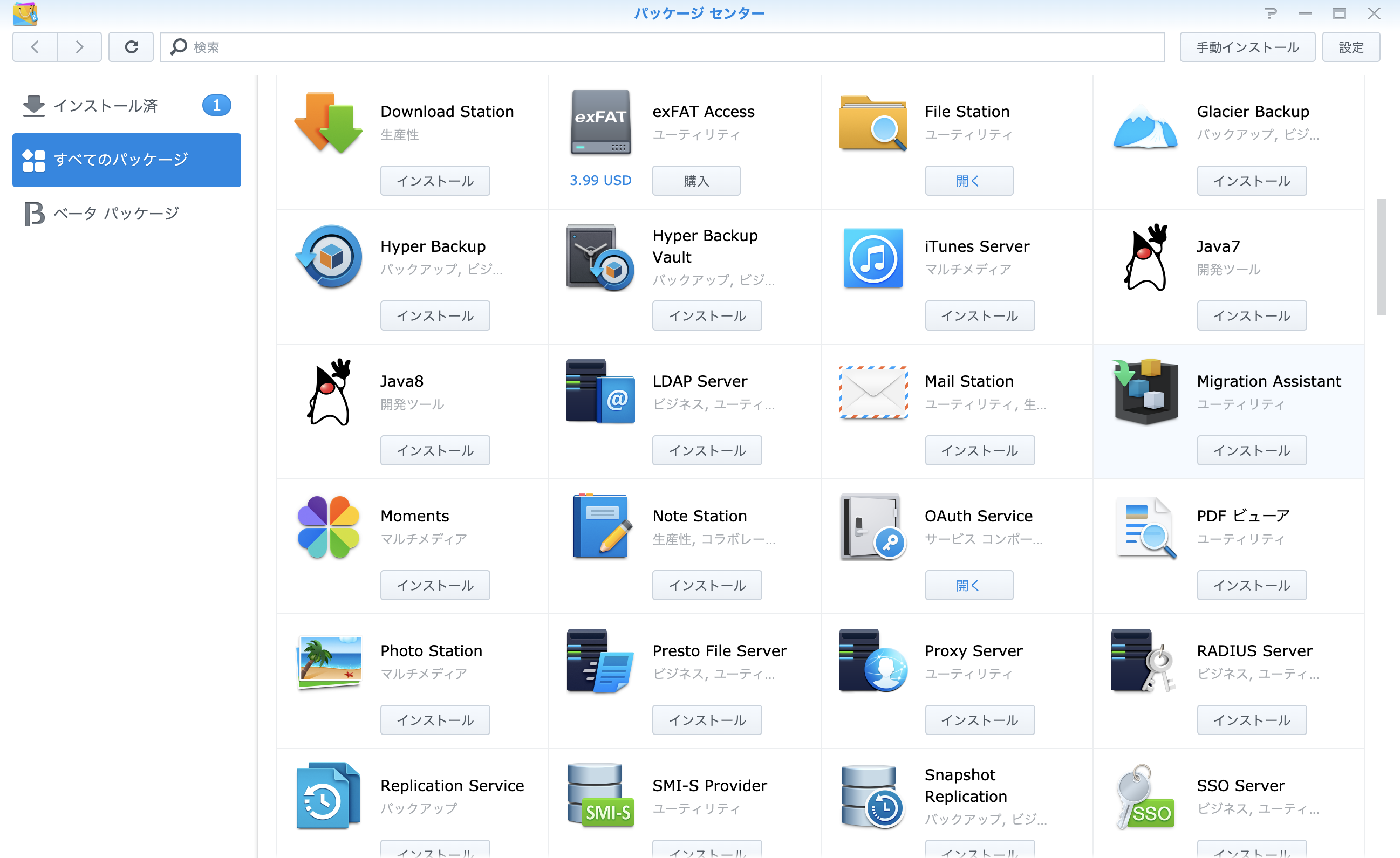Install Hyper Backup

(x=435, y=315)
